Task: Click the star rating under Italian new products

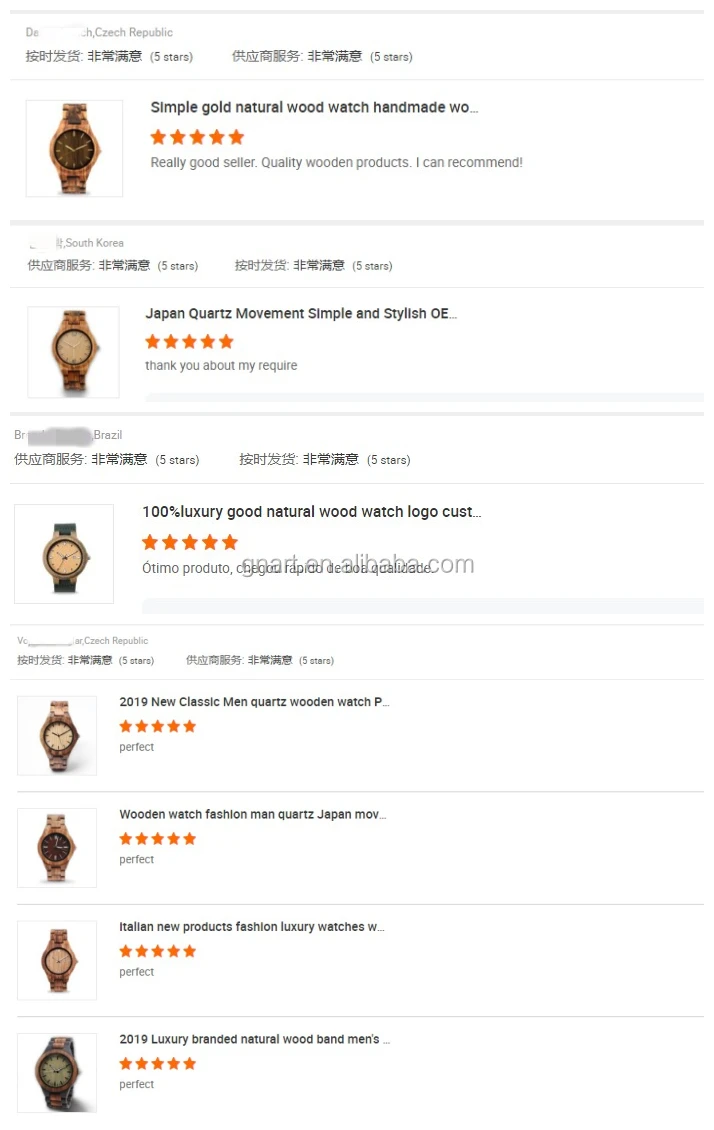Action: pos(158,951)
